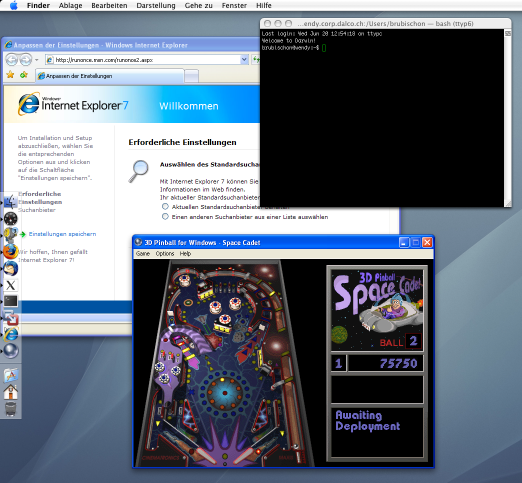522x483 pixels.
Task: Click the Pinball maximize button
Action: (416, 242)
